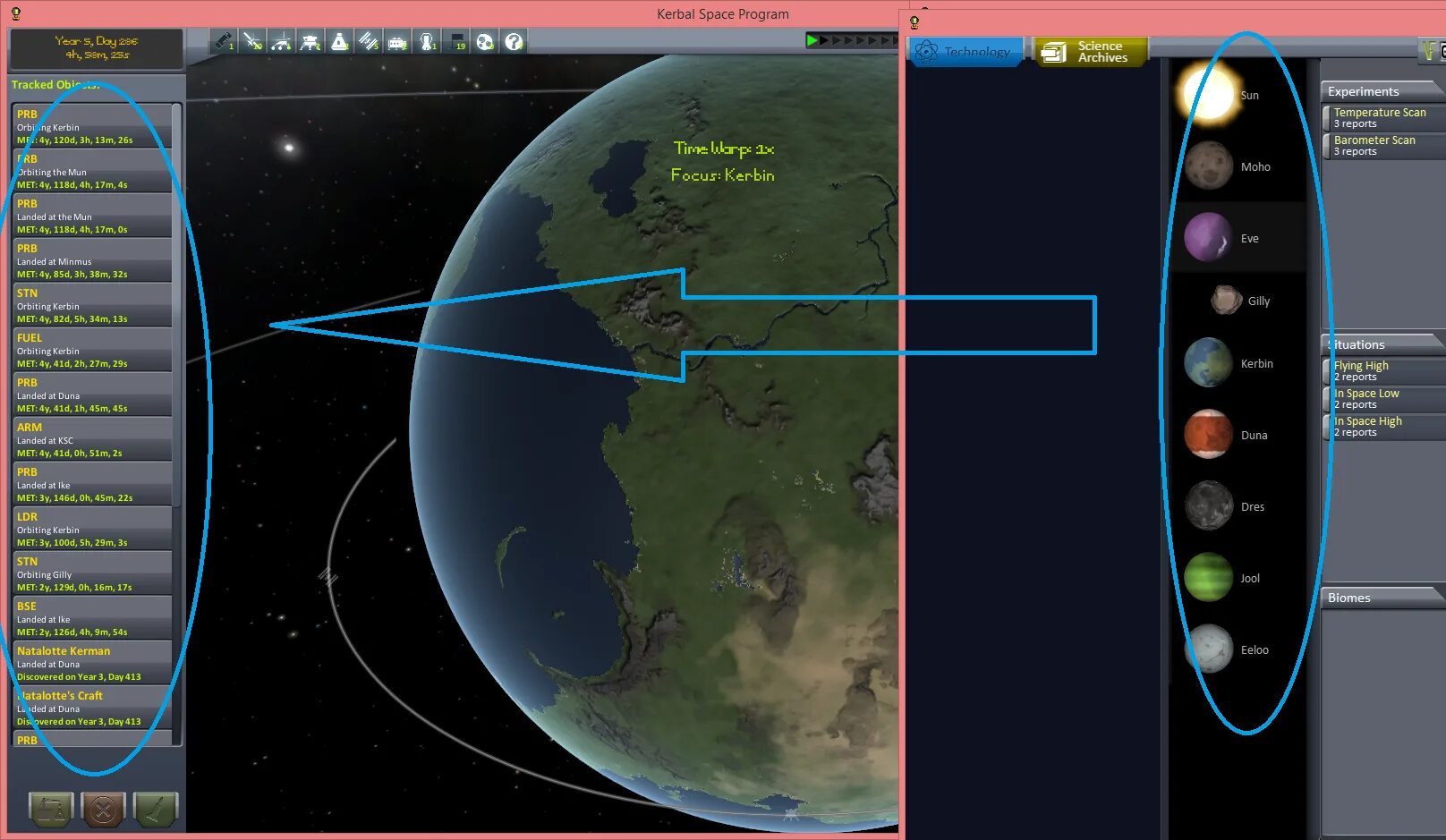Image resolution: width=1446 pixels, height=840 pixels.
Task: Click the Tracked Objects heading
Action: tap(55, 85)
